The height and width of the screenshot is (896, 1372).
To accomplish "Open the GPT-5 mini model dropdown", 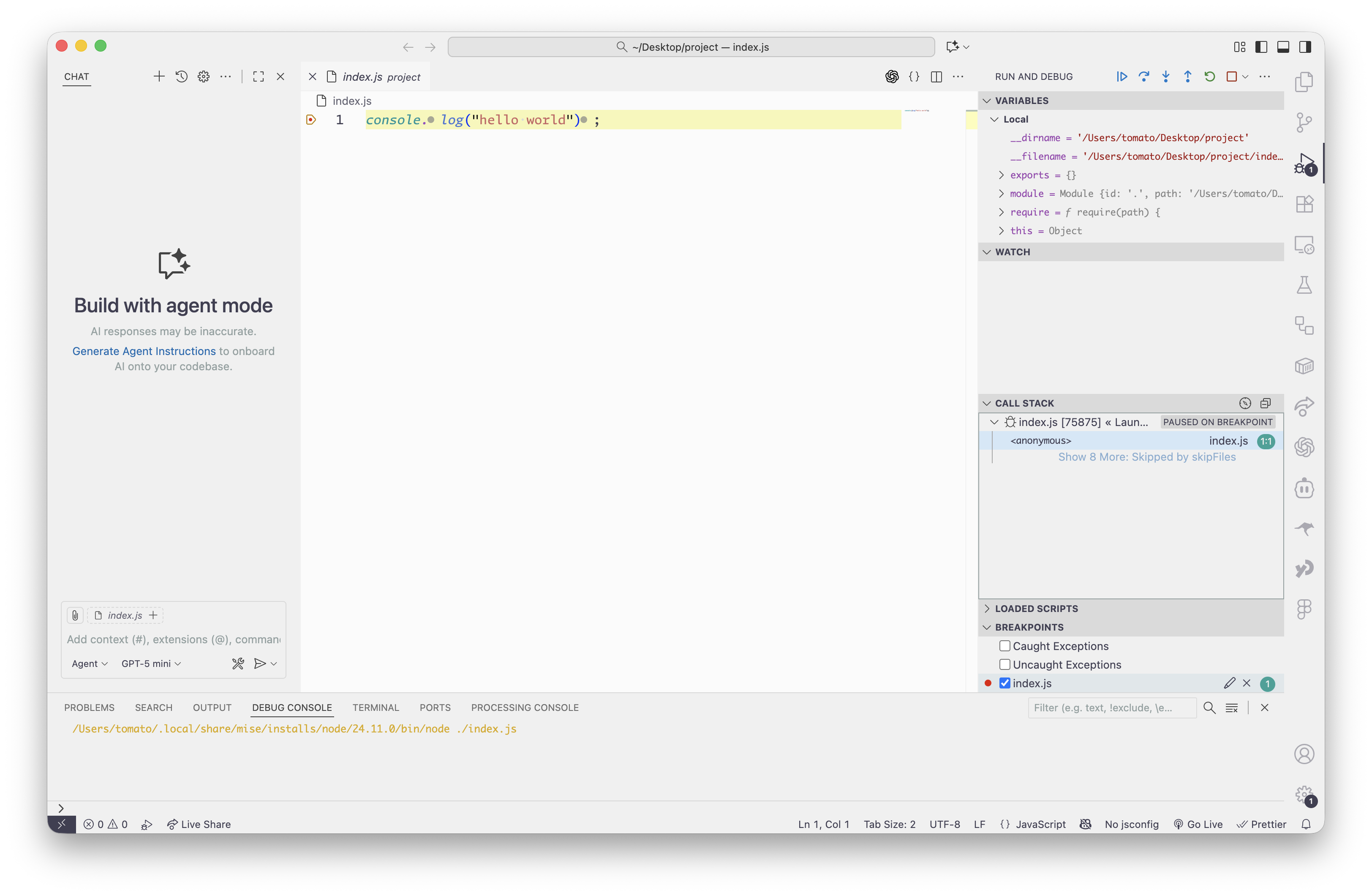I will [150, 664].
